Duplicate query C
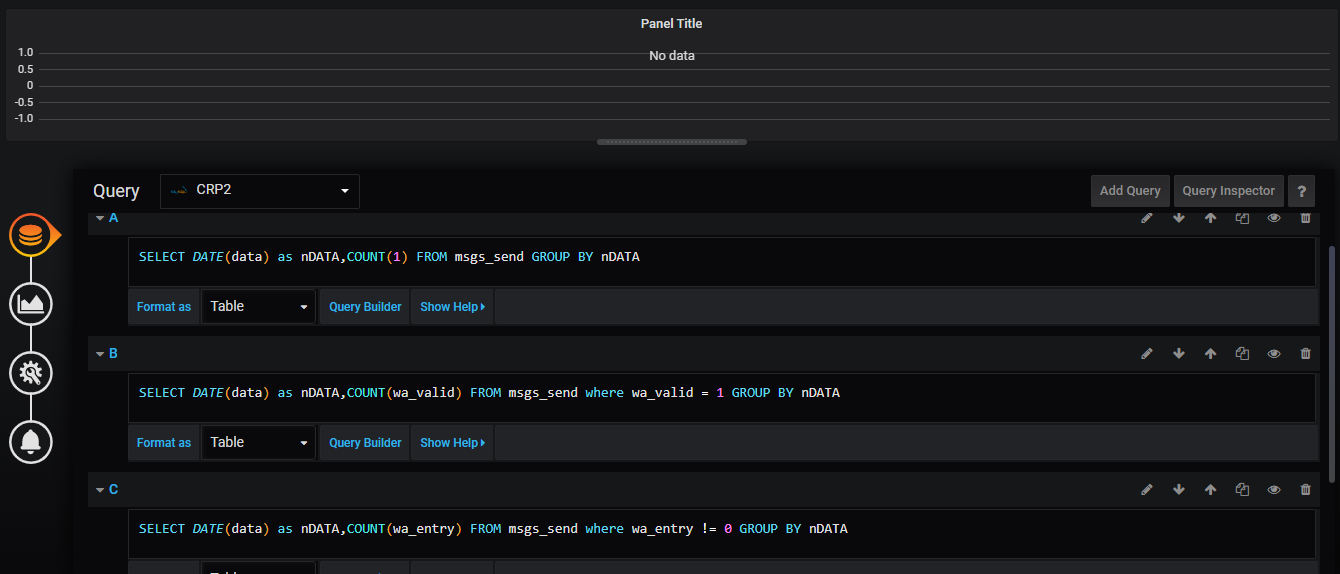Image resolution: width=1340 pixels, height=574 pixels. click(1242, 489)
